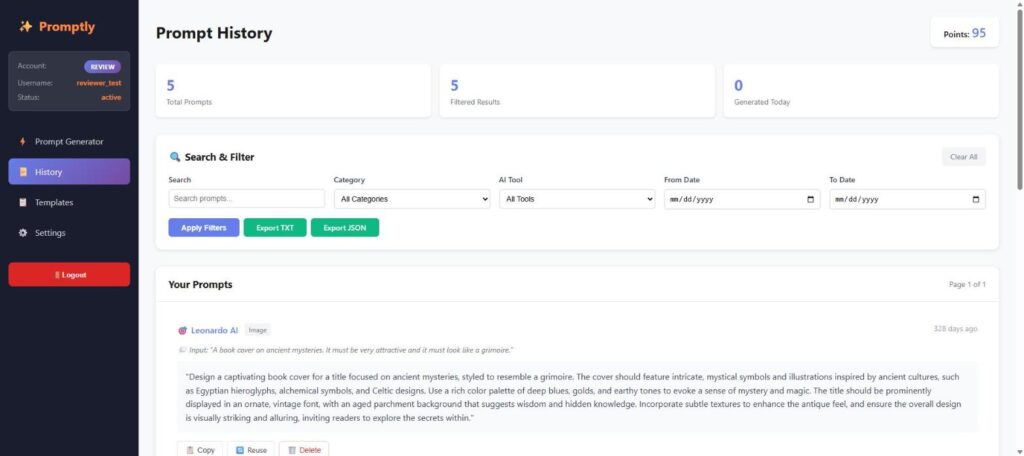The width and height of the screenshot is (1024, 456).
Task: Click the lightning icon beside Prompt Generator
Action: coord(23,142)
